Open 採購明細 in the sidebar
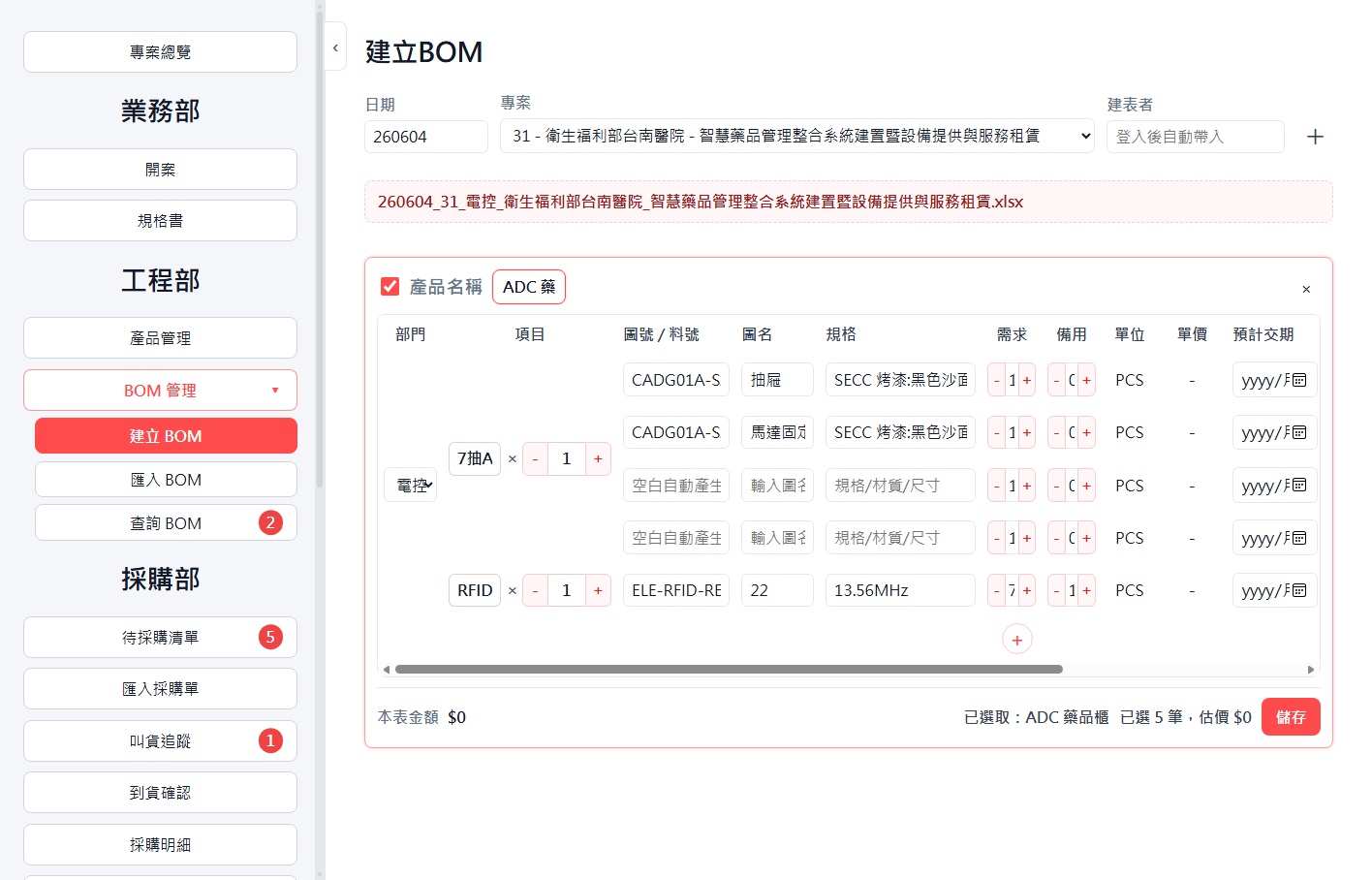Image resolution: width=1372 pixels, height=880 pixels. (160, 844)
